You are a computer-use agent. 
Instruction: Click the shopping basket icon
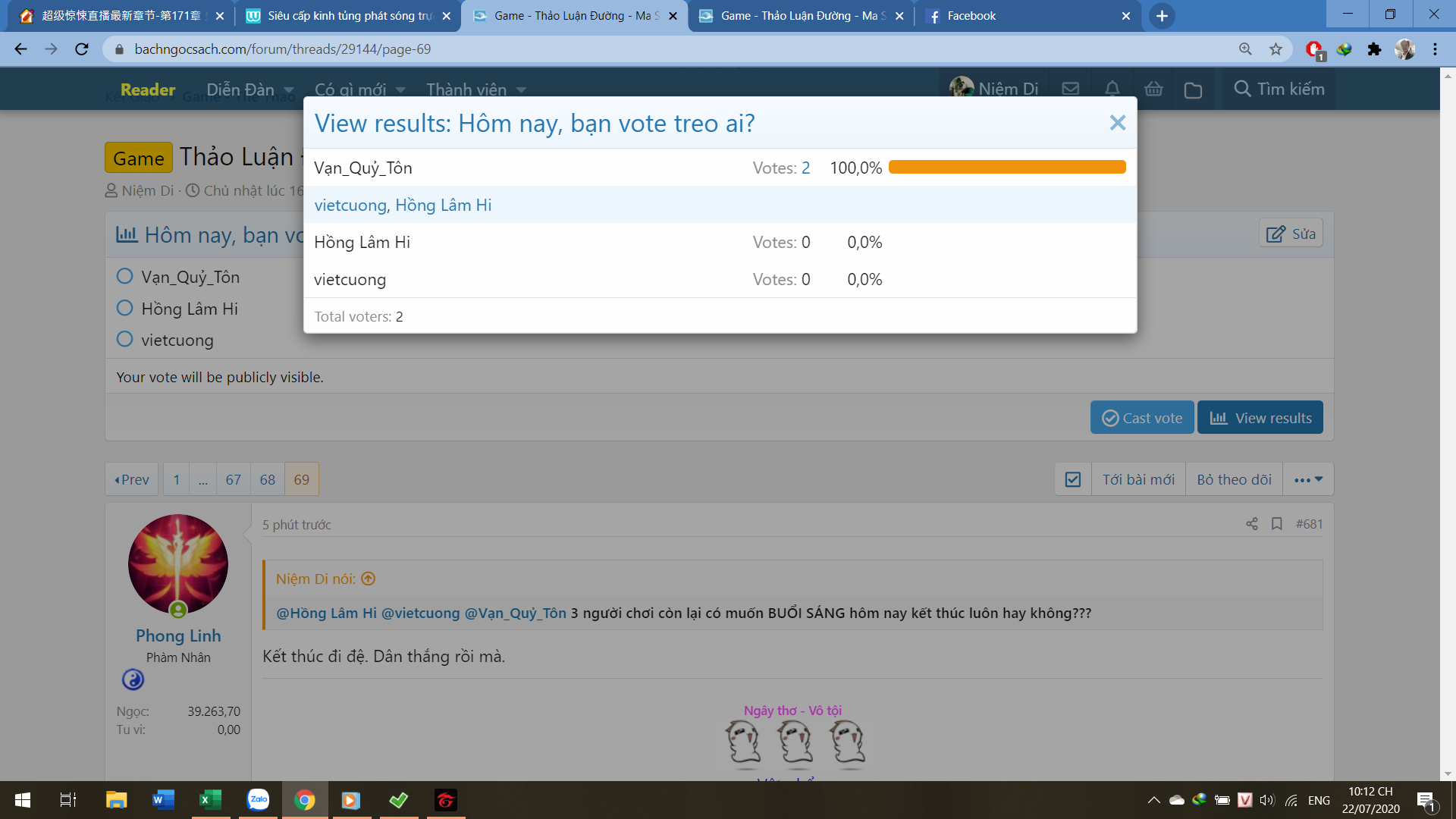pyautogui.click(x=1153, y=89)
